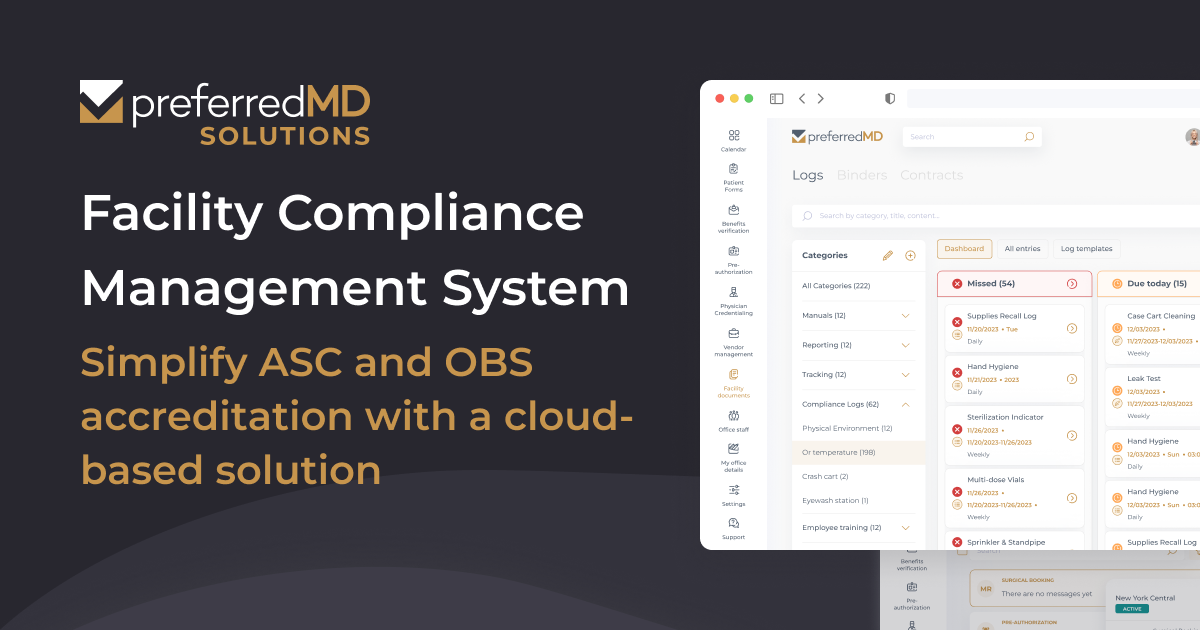Open the Log templates tab

[x=1086, y=249]
